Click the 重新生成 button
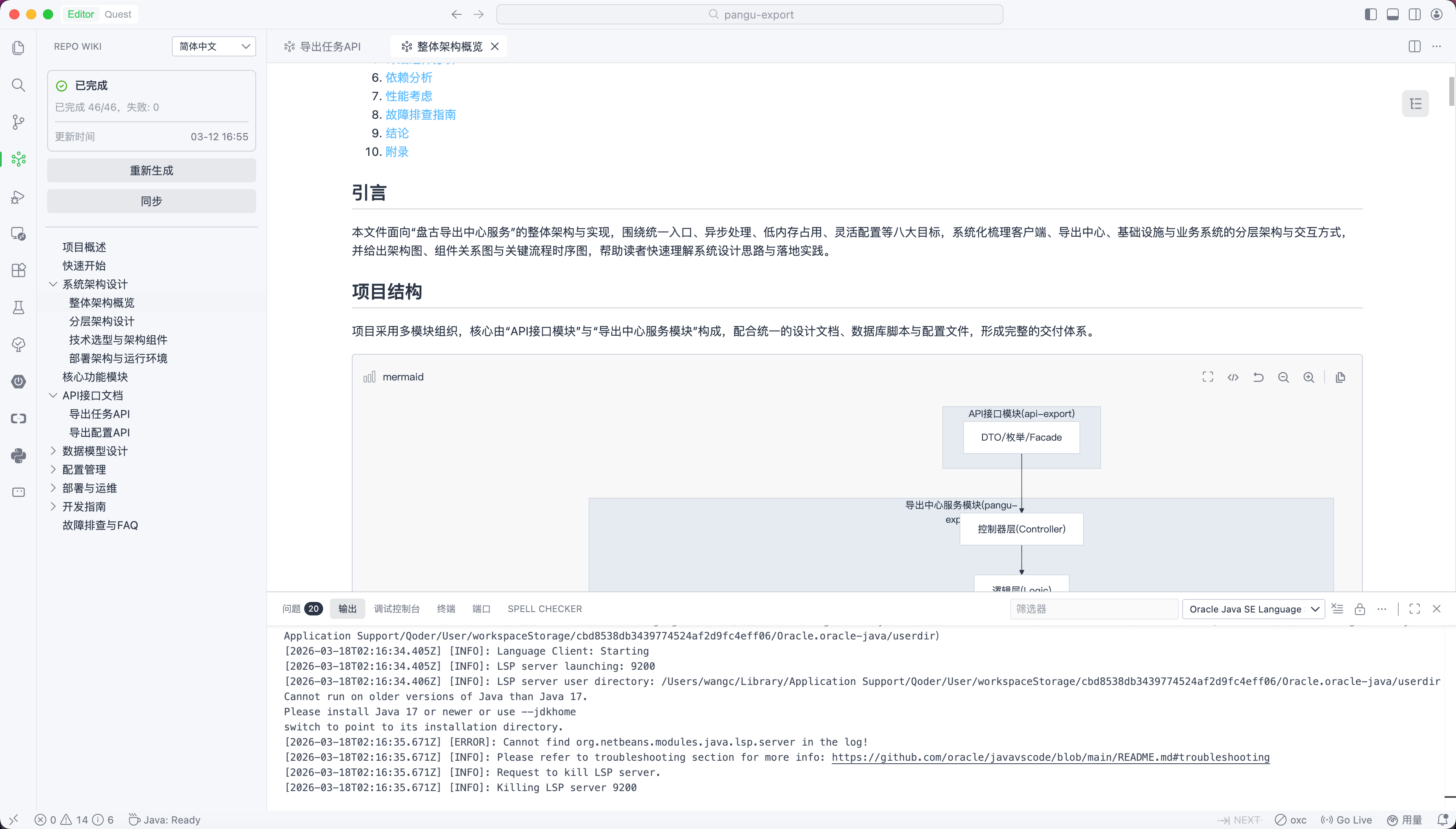1456x829 pixels. [x=151, y=170]
